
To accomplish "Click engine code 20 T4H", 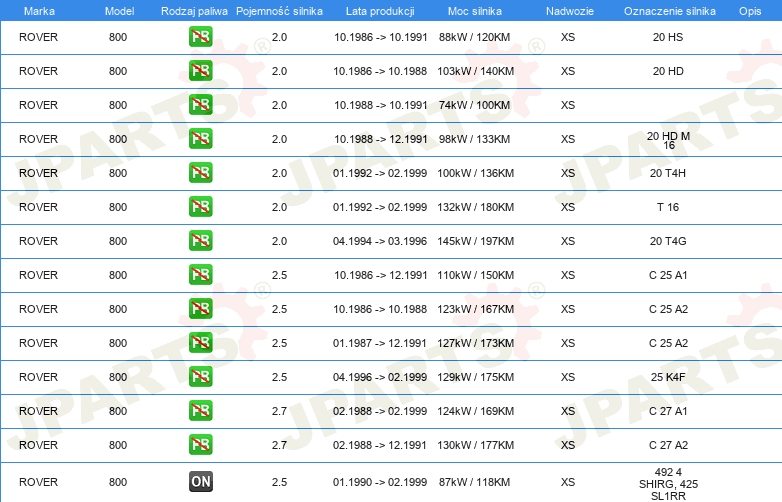I will [668, 173].
